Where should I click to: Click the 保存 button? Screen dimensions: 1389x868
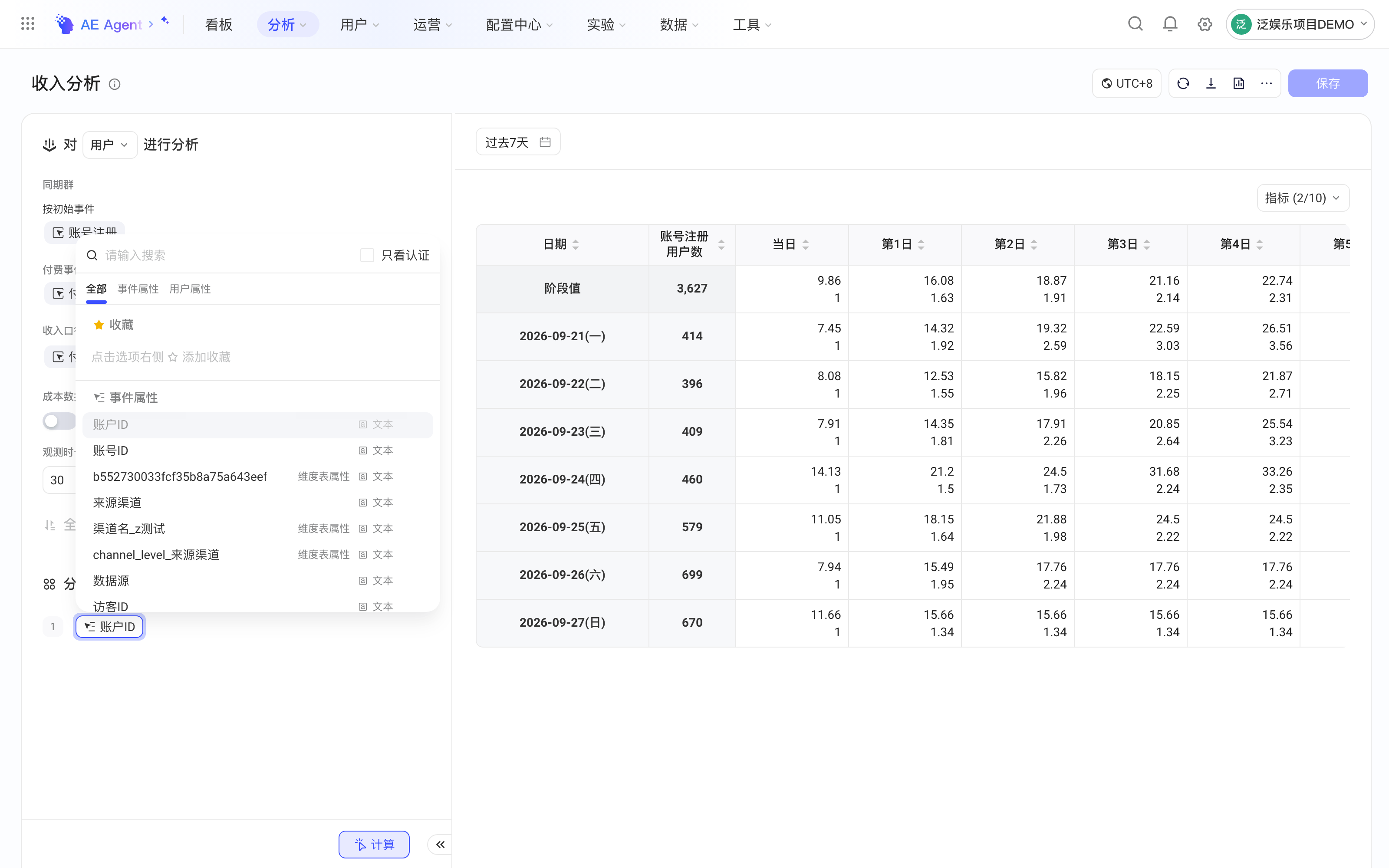pyautogui.click(x=1328, y=84)
